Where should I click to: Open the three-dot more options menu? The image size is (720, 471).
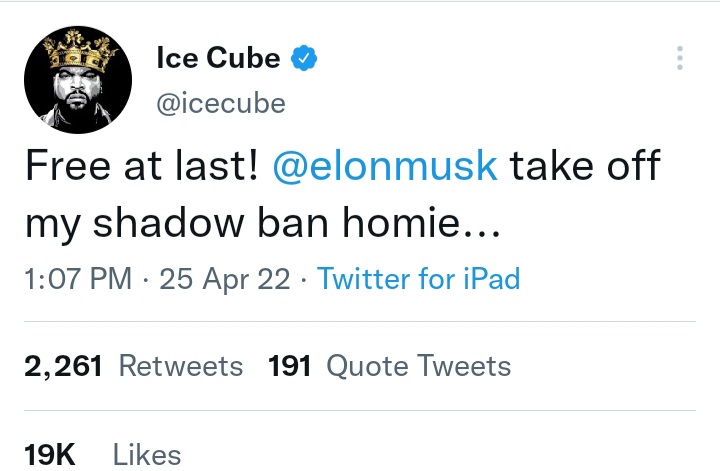tap(680, 58)
